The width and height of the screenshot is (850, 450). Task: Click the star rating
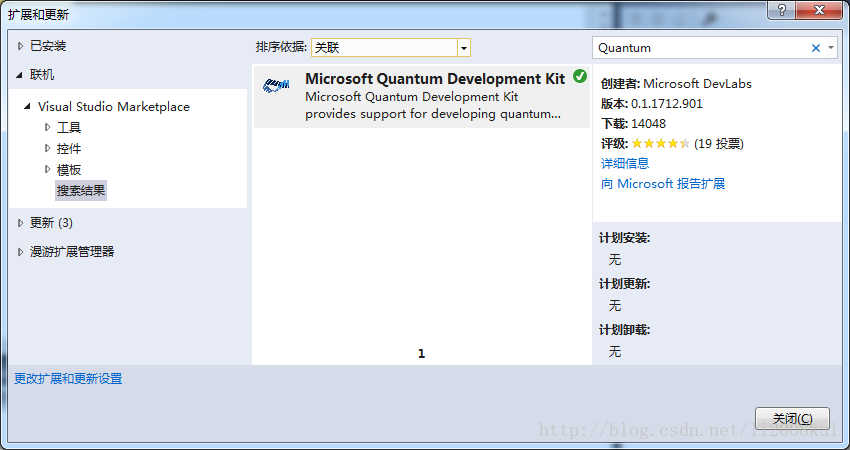click(x=661, y=144)
